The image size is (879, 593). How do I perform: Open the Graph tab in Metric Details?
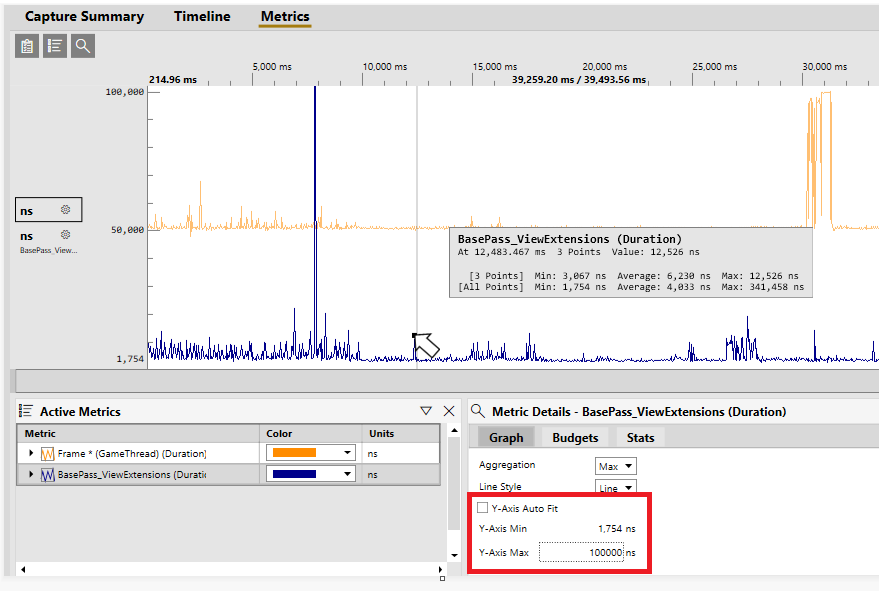pos(506,438)
